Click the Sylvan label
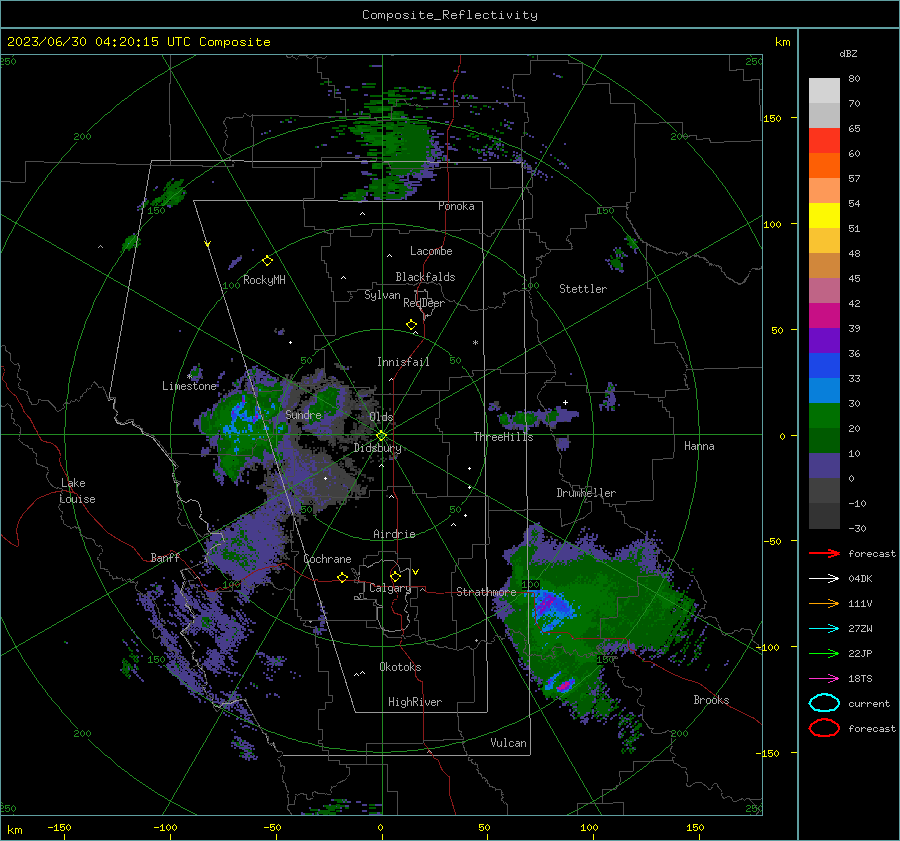 pyautogui.click(x=382, y=295)
